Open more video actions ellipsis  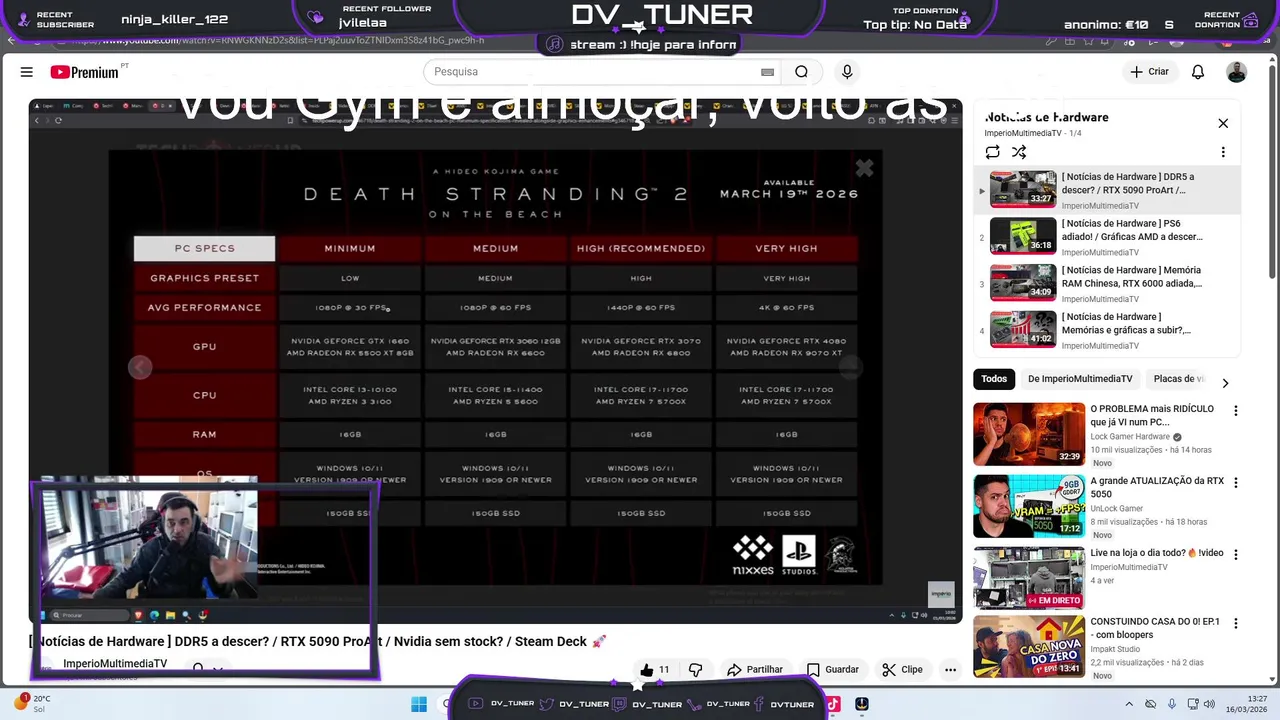click(950, 670)
